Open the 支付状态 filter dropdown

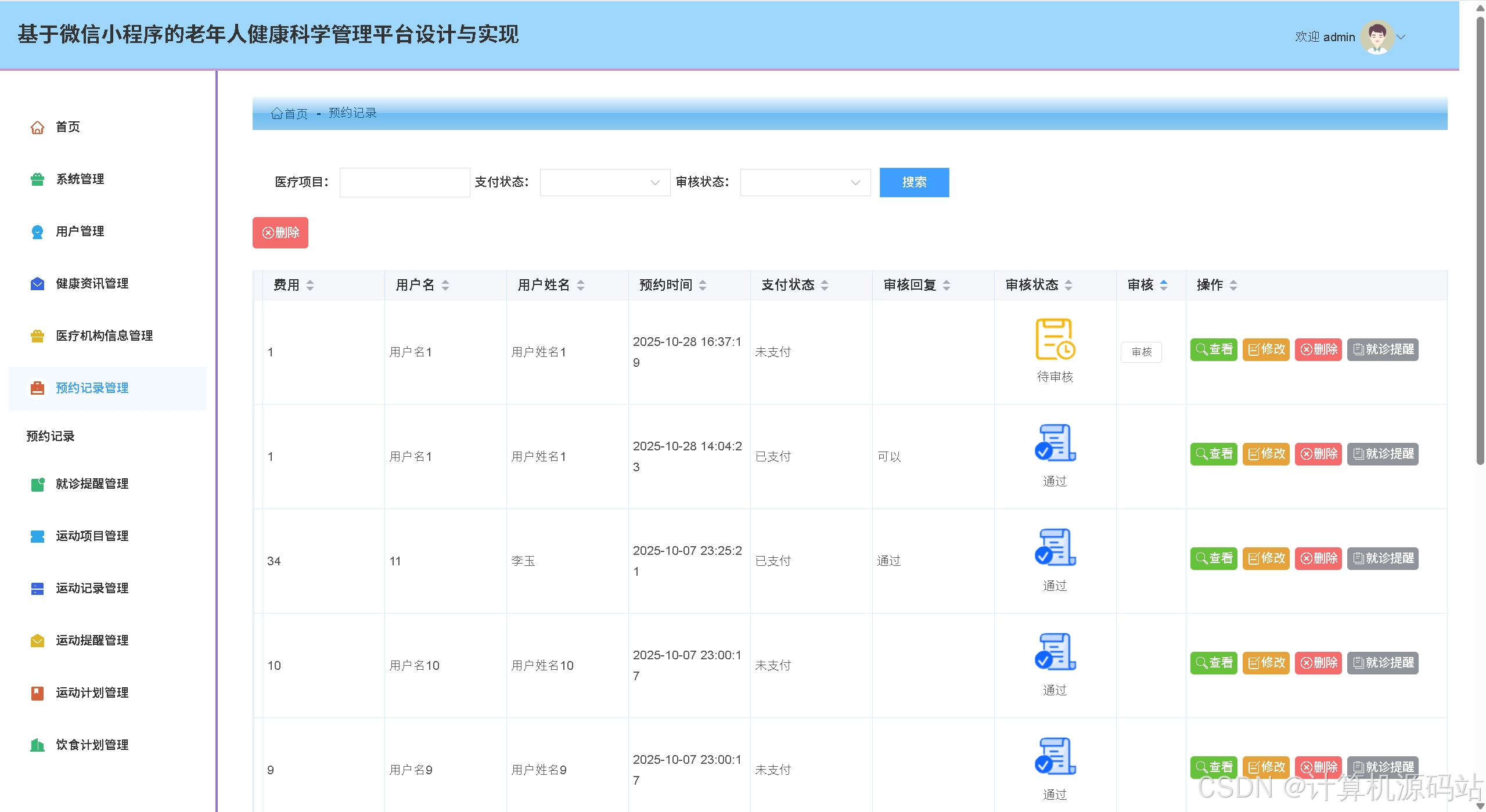605,182
